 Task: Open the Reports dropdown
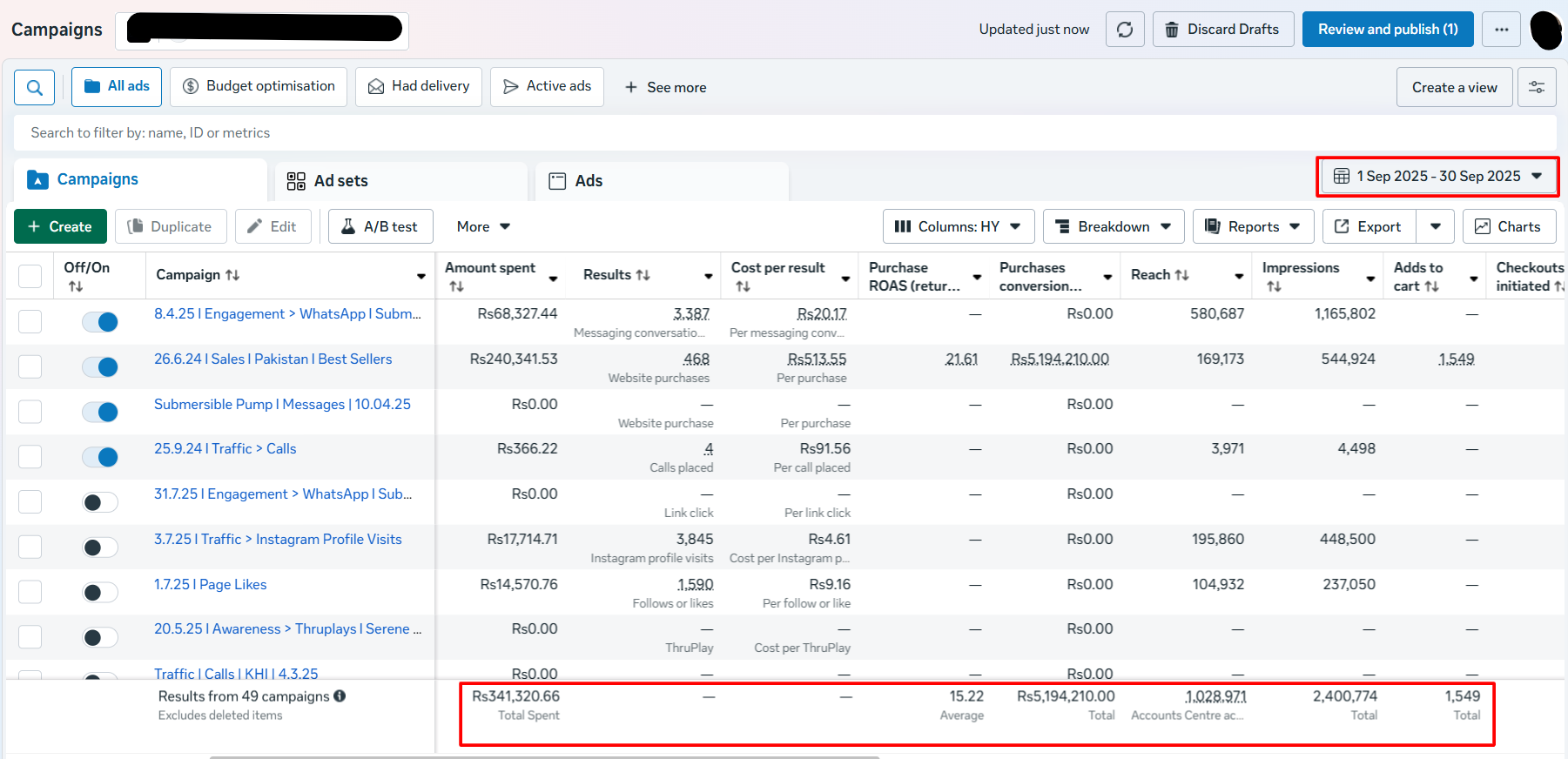[1254, 227]
